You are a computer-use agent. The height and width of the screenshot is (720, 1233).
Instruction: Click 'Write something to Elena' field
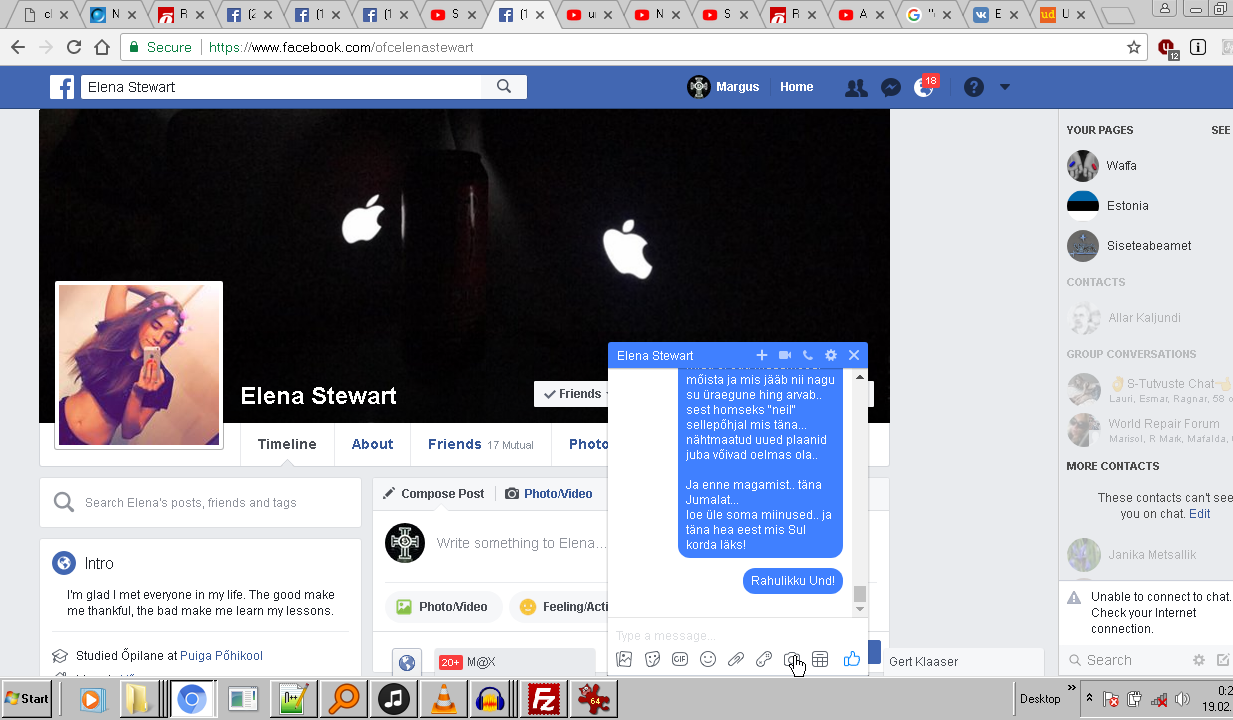(x=521, y=543)
